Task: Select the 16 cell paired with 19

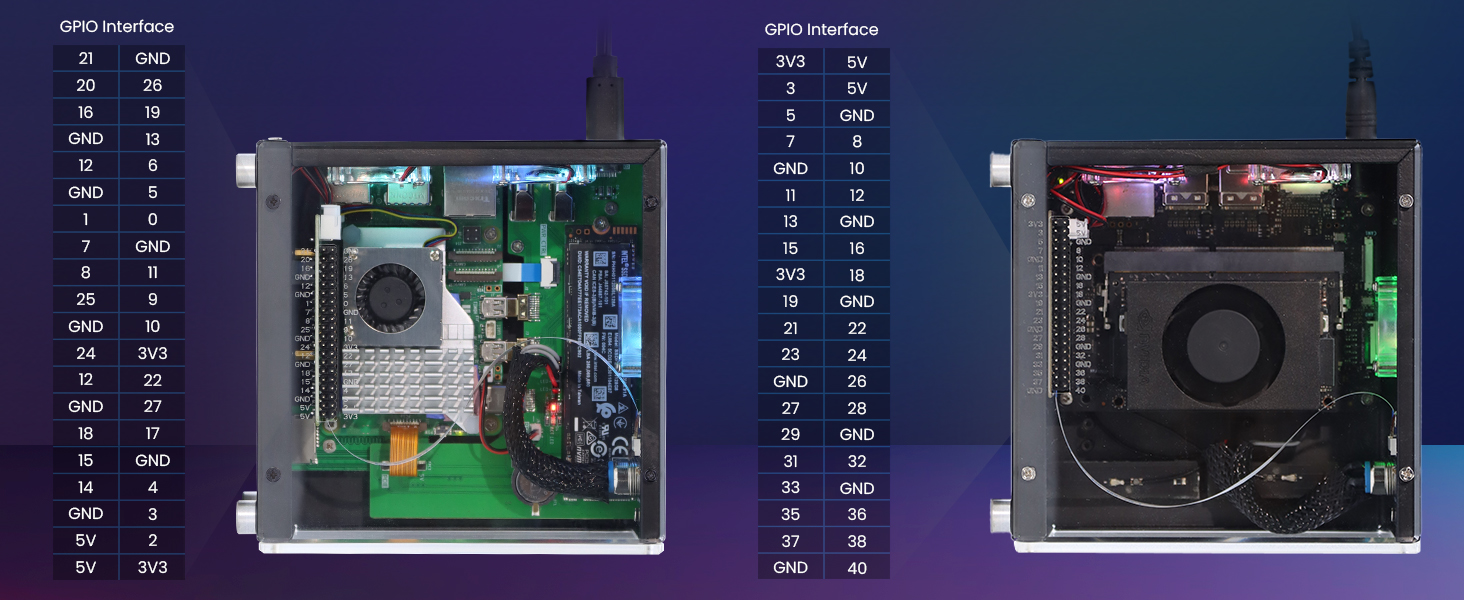Action: point(86,112)
